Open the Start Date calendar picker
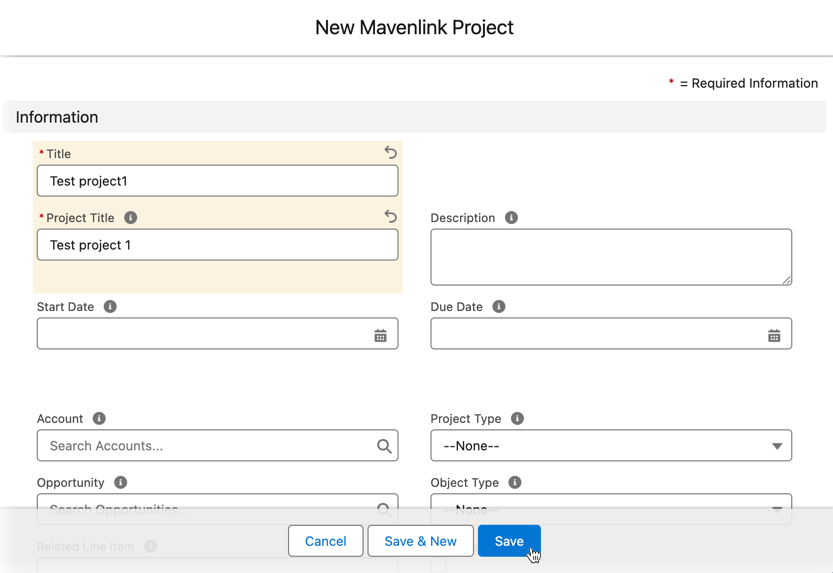833x573 pixels. [380, 336]
